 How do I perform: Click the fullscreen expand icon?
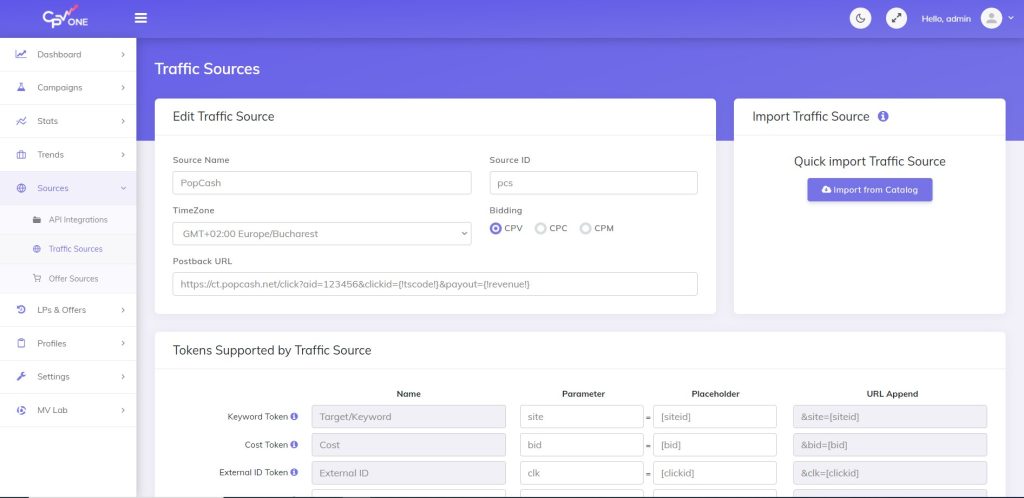pos(896,18)
